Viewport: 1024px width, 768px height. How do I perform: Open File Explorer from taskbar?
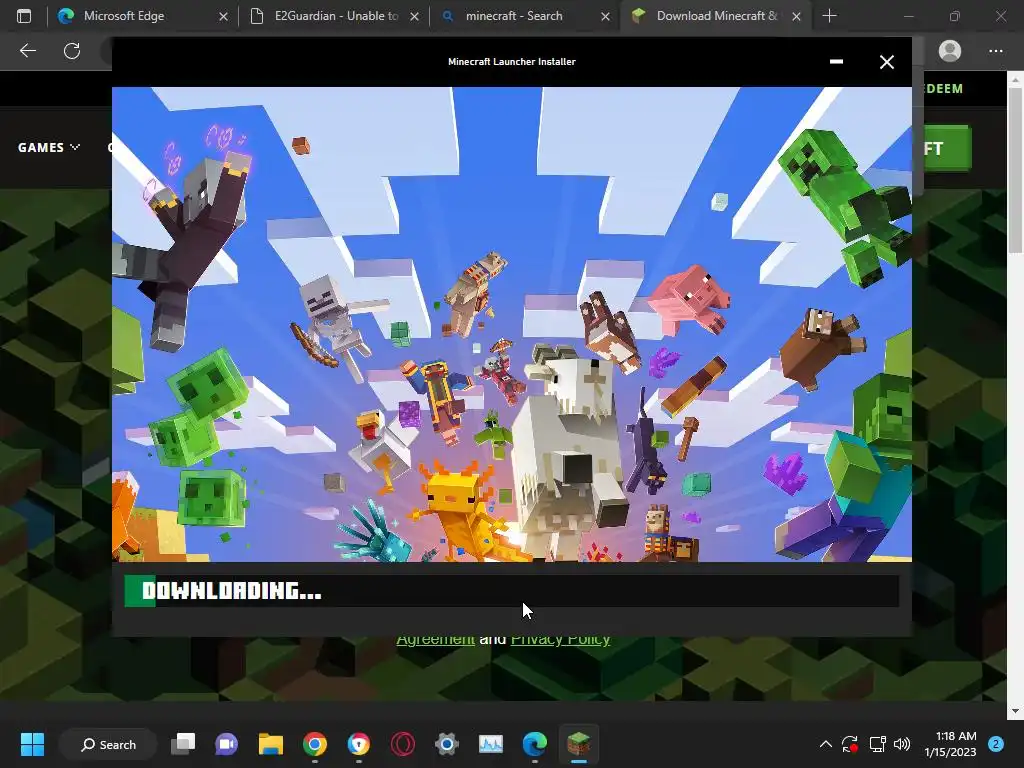pyautogui.click(x=270, y=744)
